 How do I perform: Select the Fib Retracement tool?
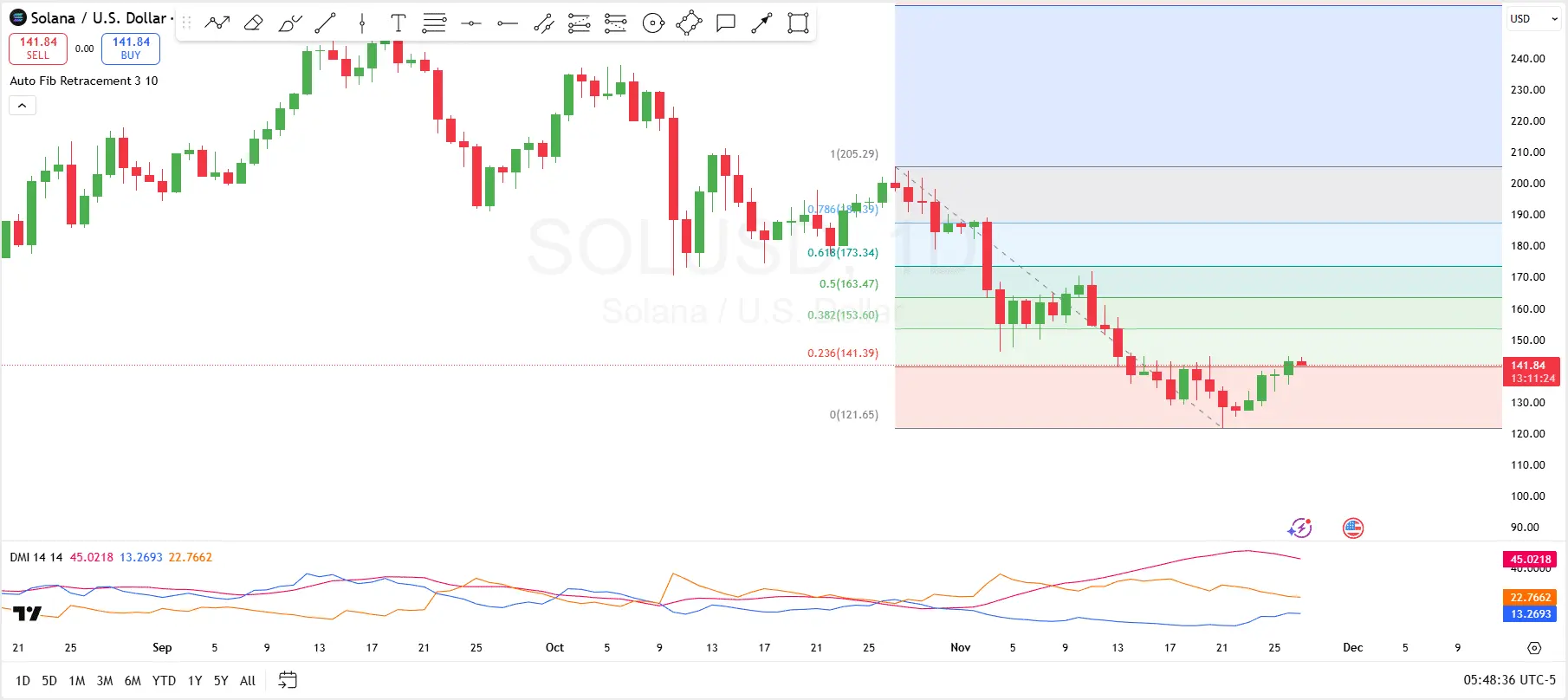[x=434, y=23]
